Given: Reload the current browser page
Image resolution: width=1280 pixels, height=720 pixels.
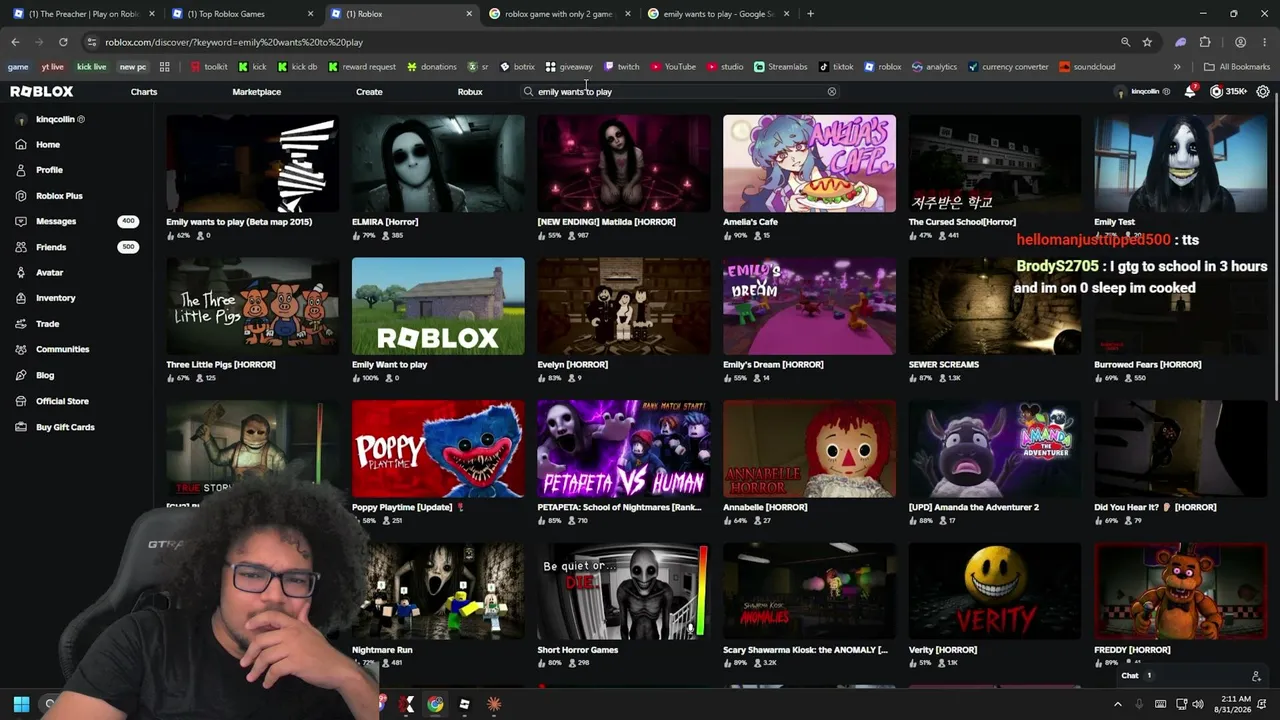Looking at the screenshot, I should coord(63,42).
